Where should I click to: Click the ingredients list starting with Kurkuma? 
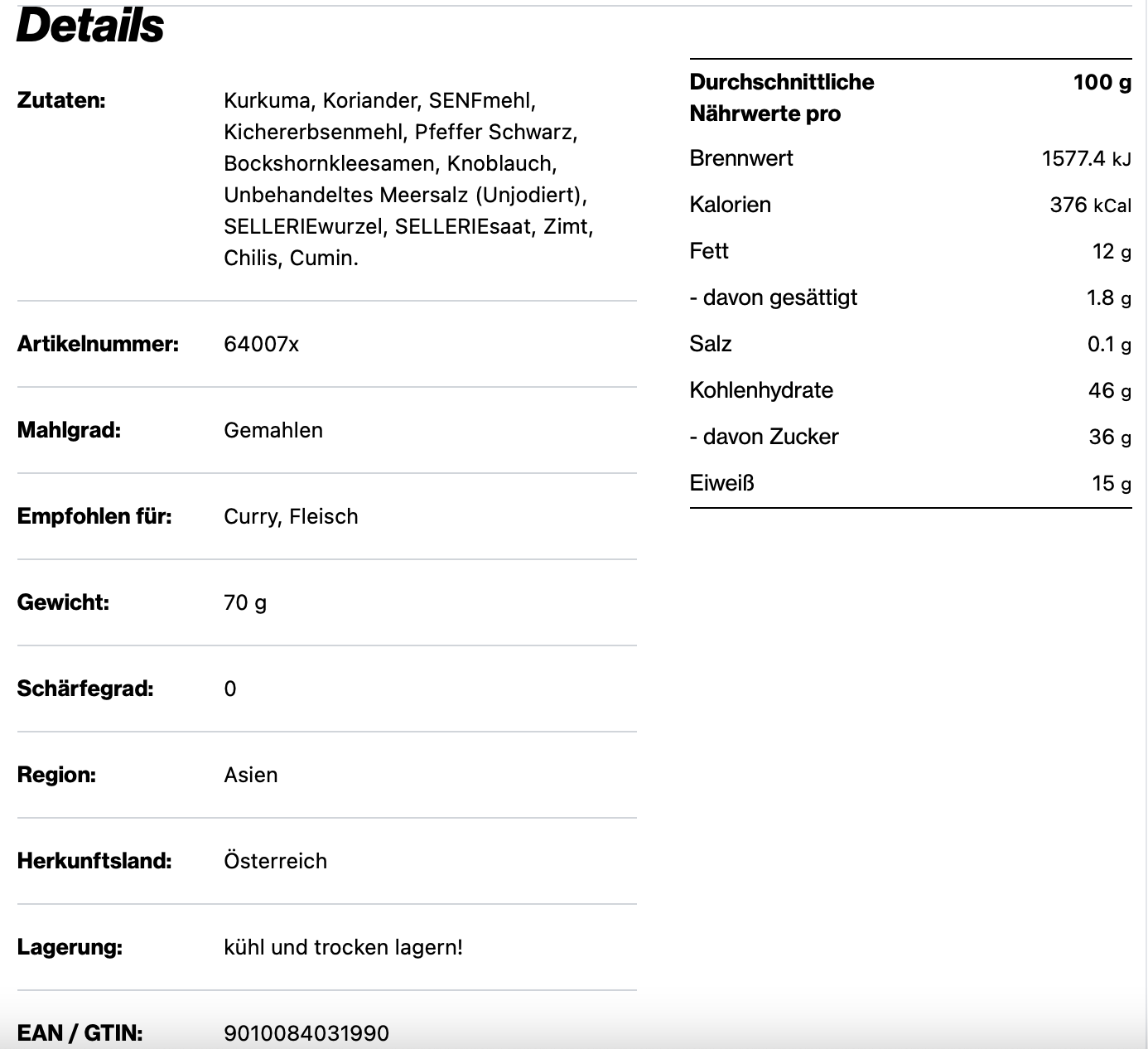pos(408,179)
